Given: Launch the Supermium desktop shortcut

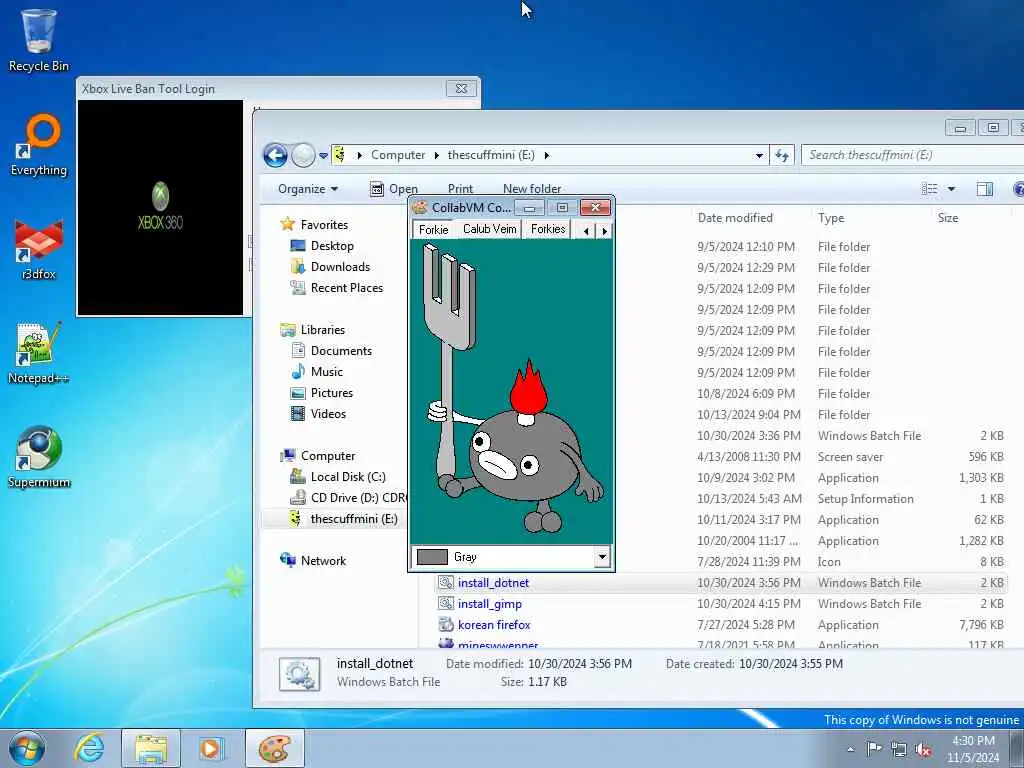Looking at the screenshot, I should coord(39,457).
